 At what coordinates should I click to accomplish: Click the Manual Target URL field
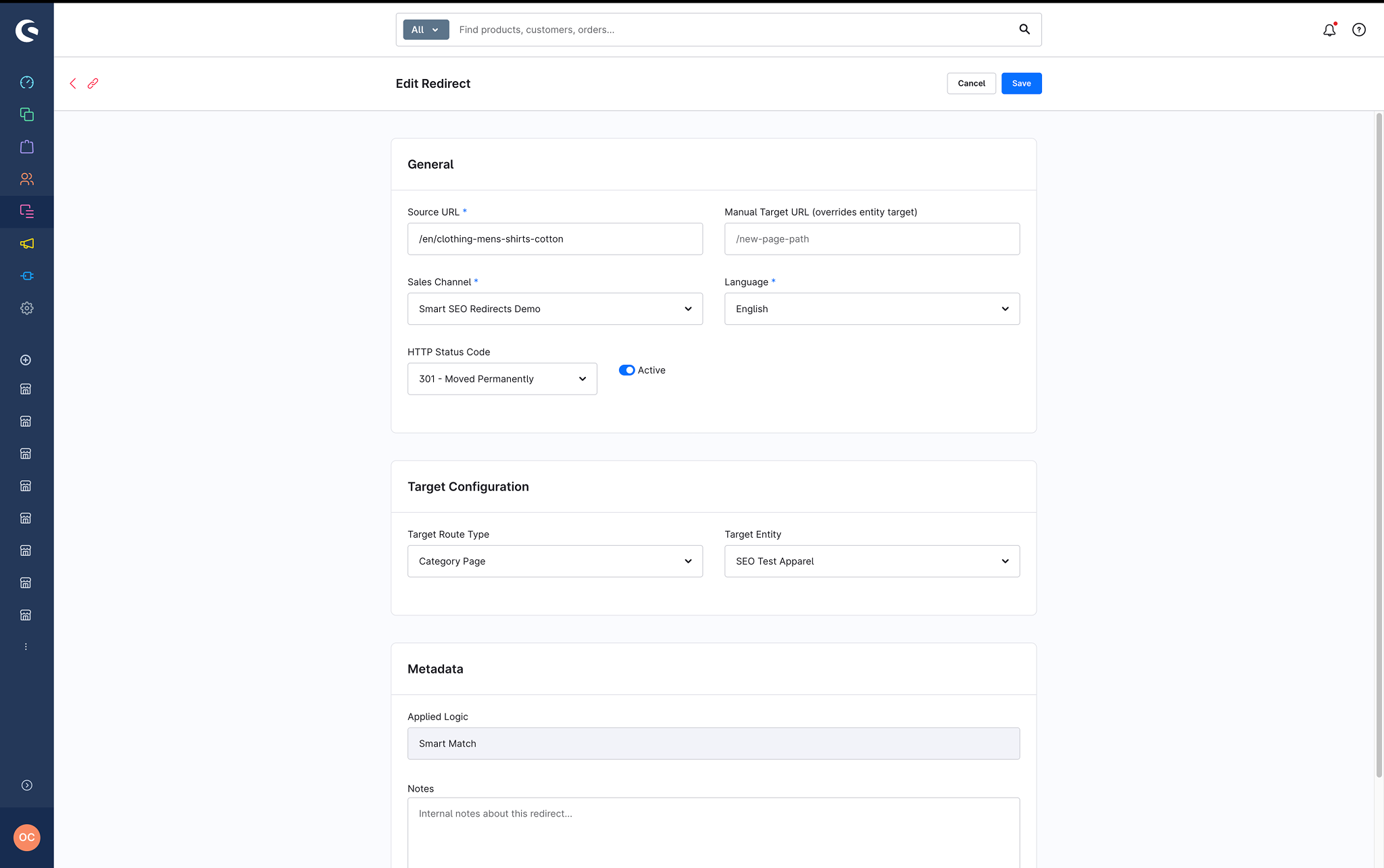coord(872,239)
